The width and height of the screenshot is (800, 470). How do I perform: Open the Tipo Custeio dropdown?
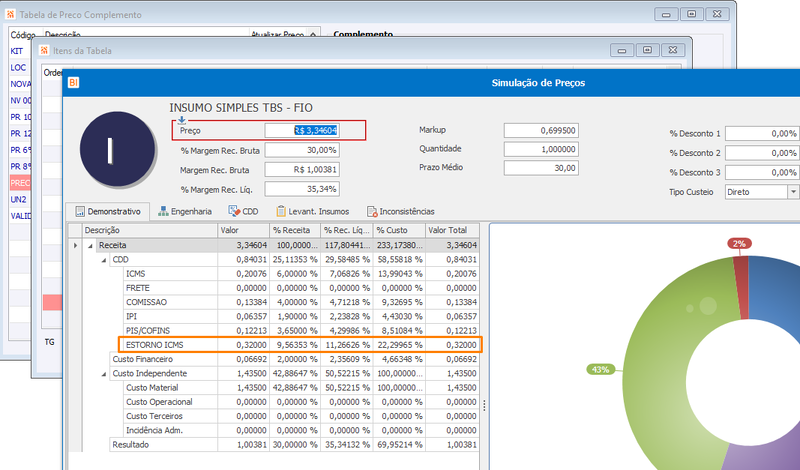click(x=793, y=192)
